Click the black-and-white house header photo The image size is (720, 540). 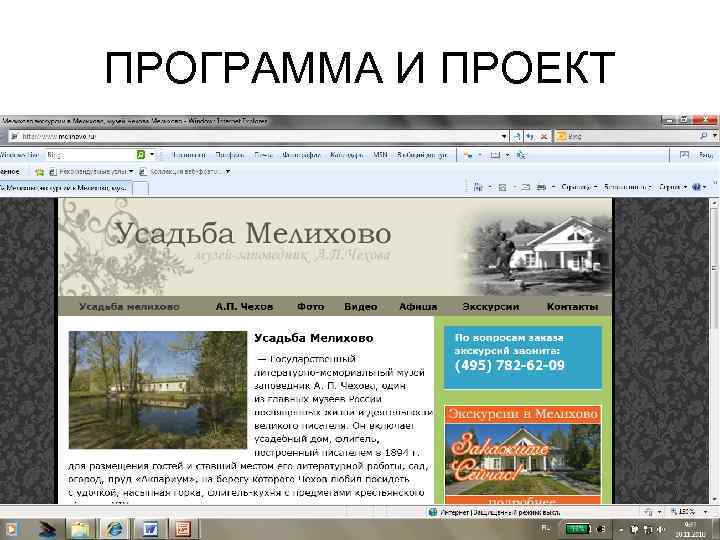coord(536,255)
